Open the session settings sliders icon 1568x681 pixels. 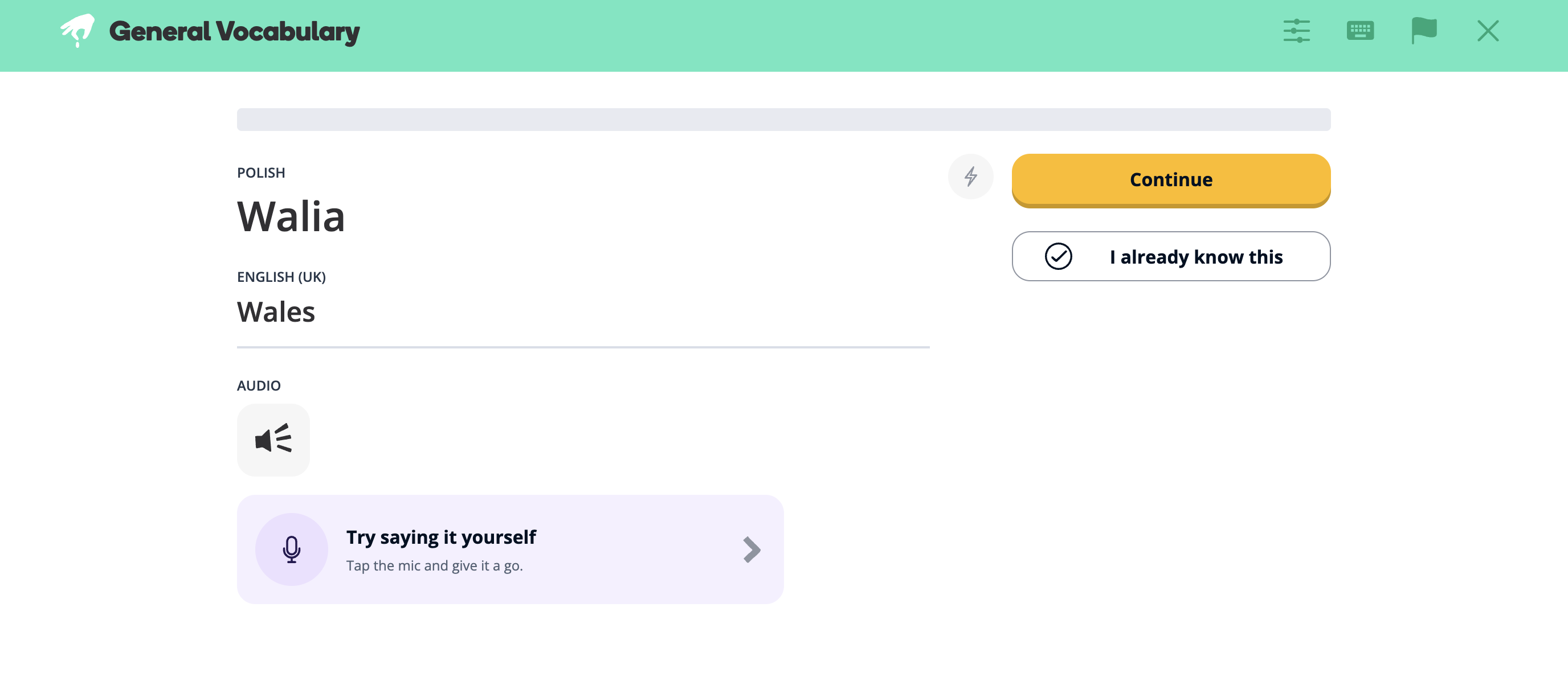click(x=1297, y=31)
